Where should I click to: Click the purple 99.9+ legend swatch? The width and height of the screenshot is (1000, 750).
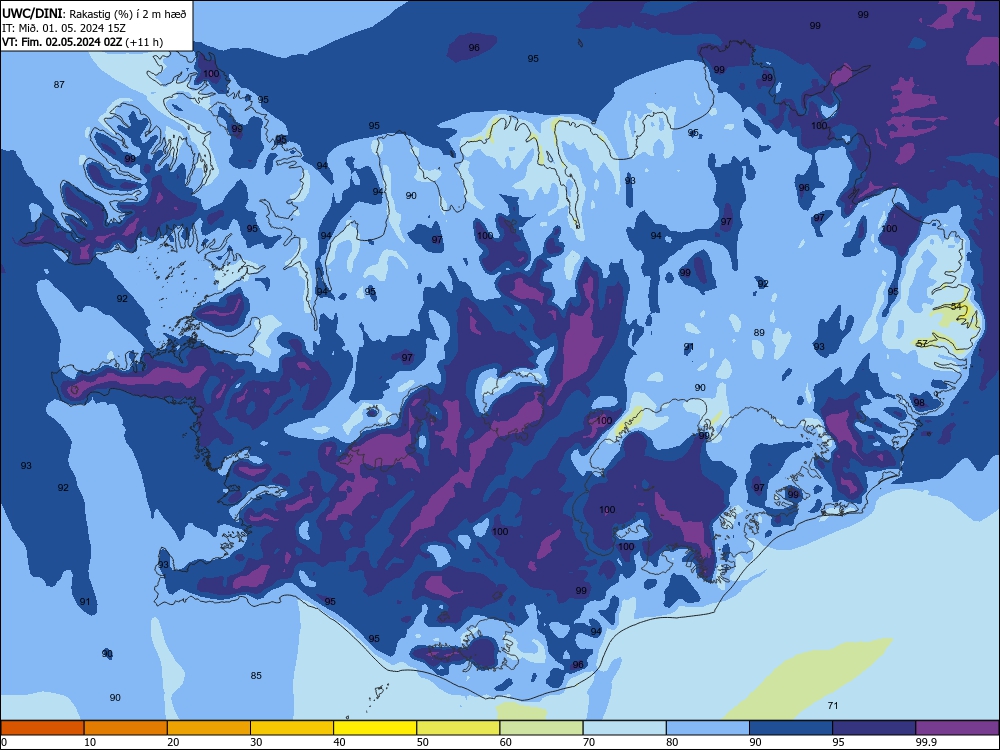tap(957, 728)
